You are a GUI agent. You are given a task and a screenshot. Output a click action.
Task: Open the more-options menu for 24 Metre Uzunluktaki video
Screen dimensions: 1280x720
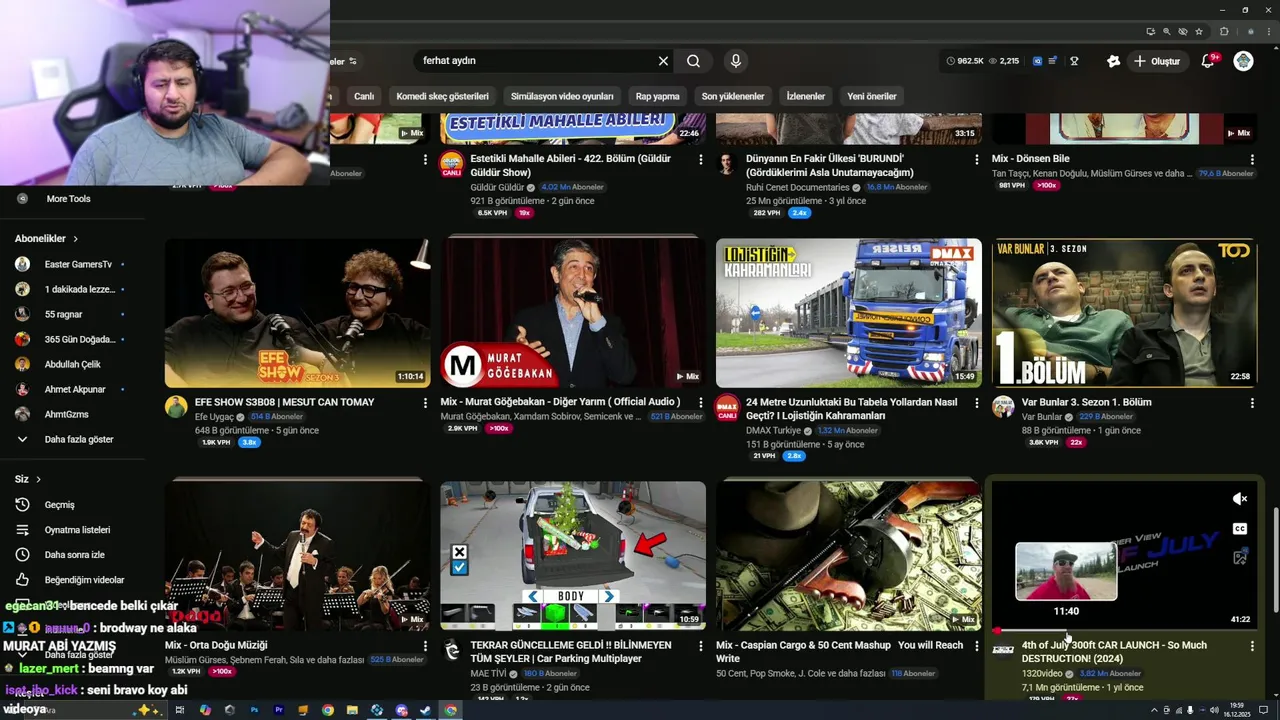977,403
